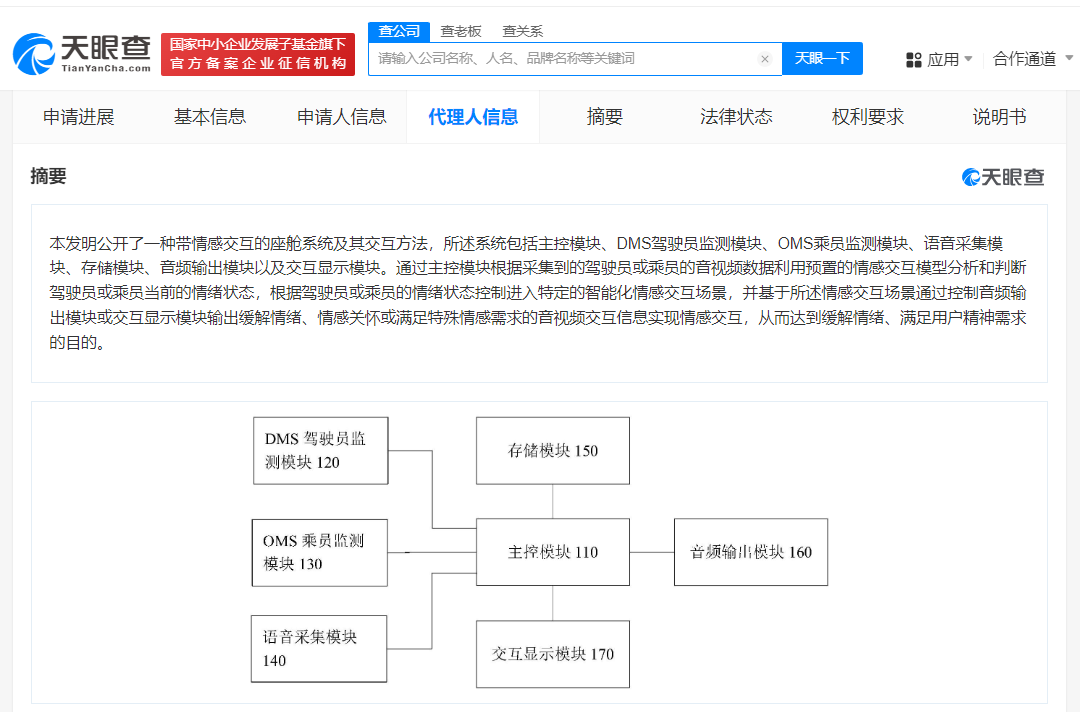Viewport: 1080px width, 712px height.
Task: Switch to the 查老板 search tab
Action: point(461,31)
